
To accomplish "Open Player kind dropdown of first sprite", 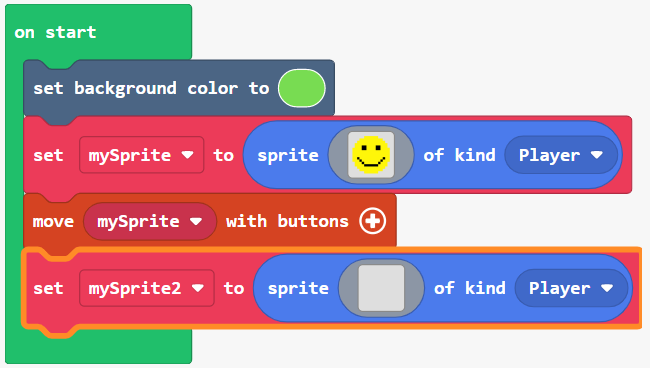I will tap(561, 155).
